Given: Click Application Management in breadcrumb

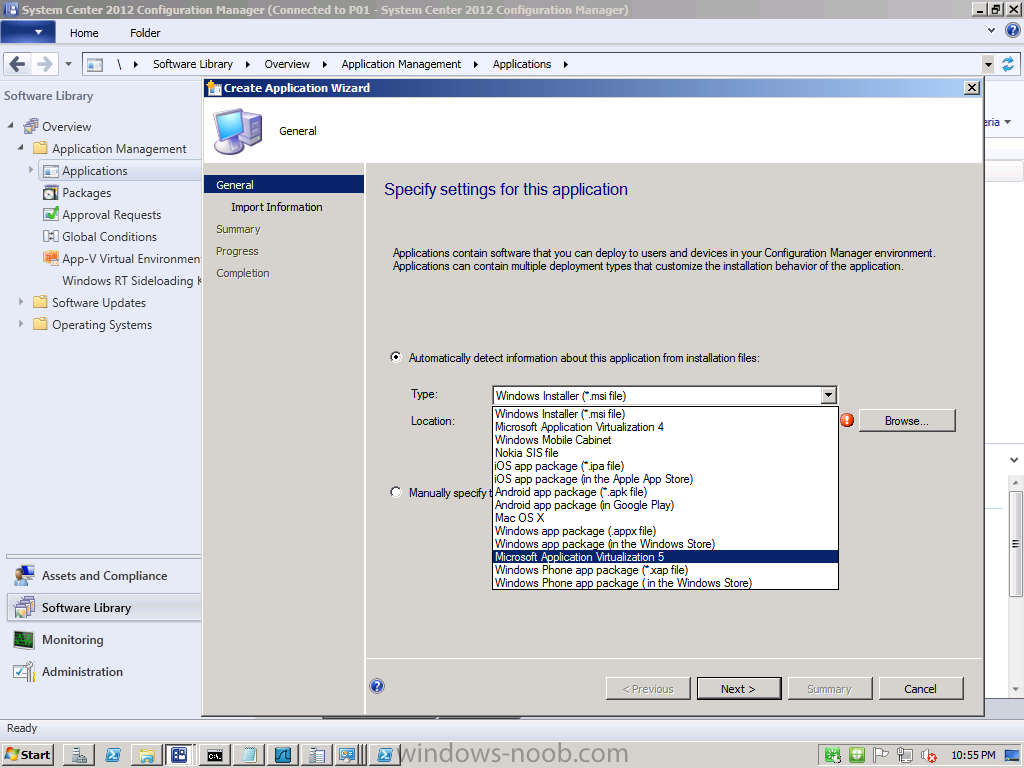Looking at the screenshot, I should (x=401, y=64).
